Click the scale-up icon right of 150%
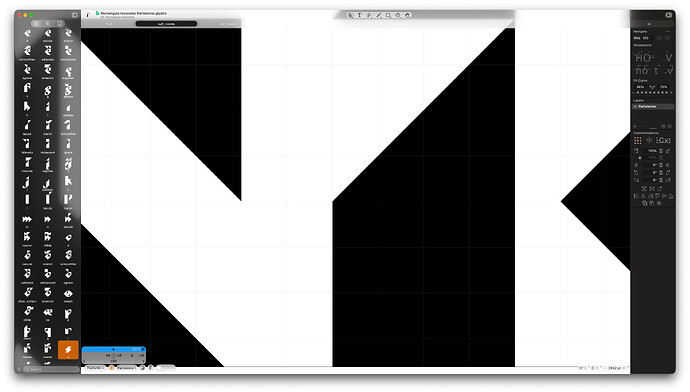This screenshot has width=690, height=392. [x=668, y=151]
